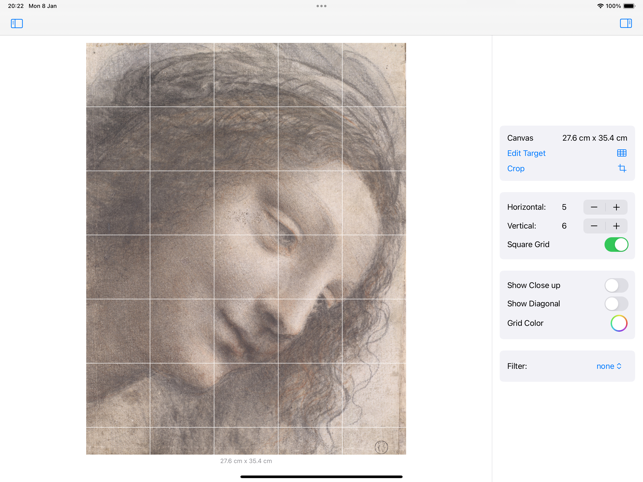Open the three-dot multitasking menu
The width and height of the screenshot is (643, 482).
tap(322, 6)
